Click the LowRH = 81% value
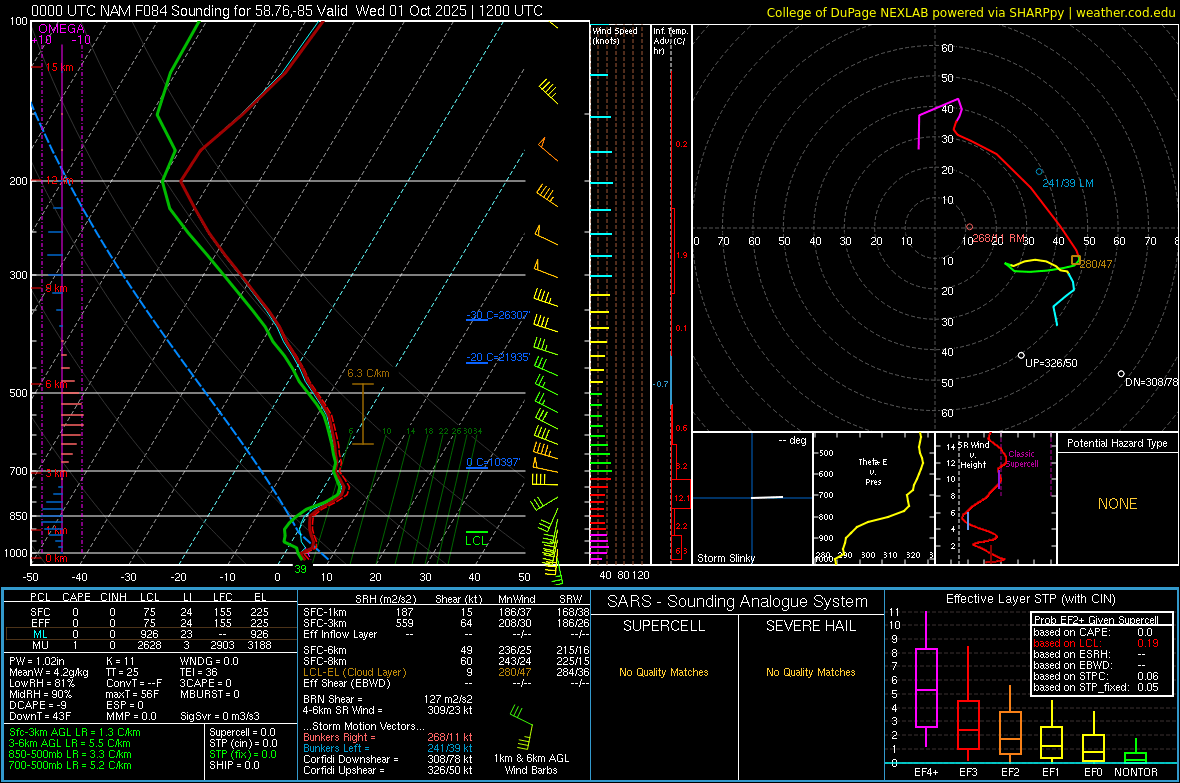This screenshot has width=1180, height=783. click(41, 684)
